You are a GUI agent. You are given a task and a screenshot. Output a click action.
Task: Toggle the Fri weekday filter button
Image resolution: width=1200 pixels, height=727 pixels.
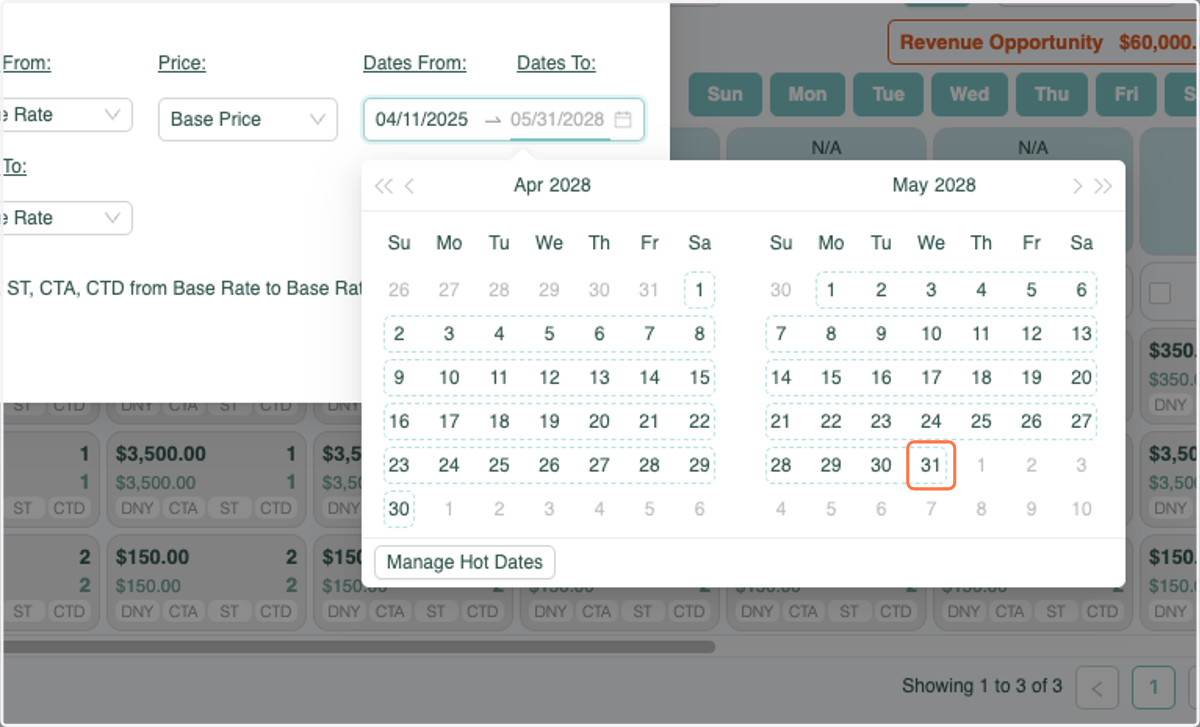pyautogui.click(x=1126, y=95)
